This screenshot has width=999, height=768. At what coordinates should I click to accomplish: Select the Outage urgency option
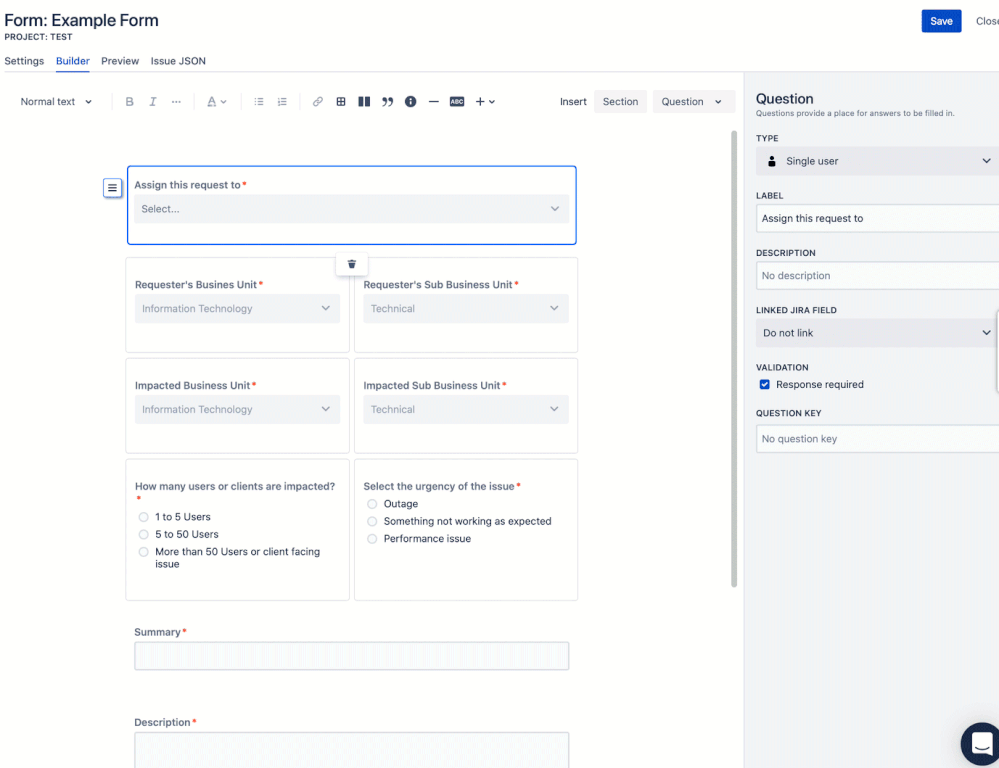[372, 504]
